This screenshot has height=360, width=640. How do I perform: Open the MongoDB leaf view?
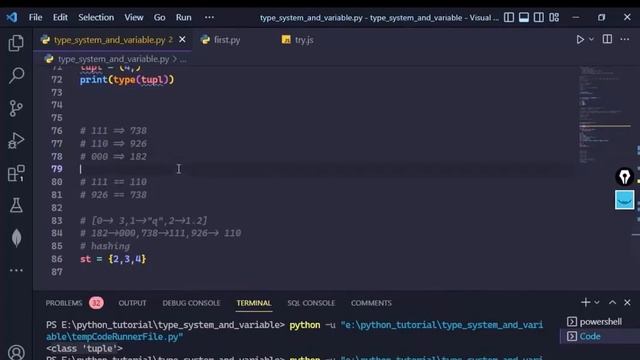pyautogui.click(x=16, y=238)
